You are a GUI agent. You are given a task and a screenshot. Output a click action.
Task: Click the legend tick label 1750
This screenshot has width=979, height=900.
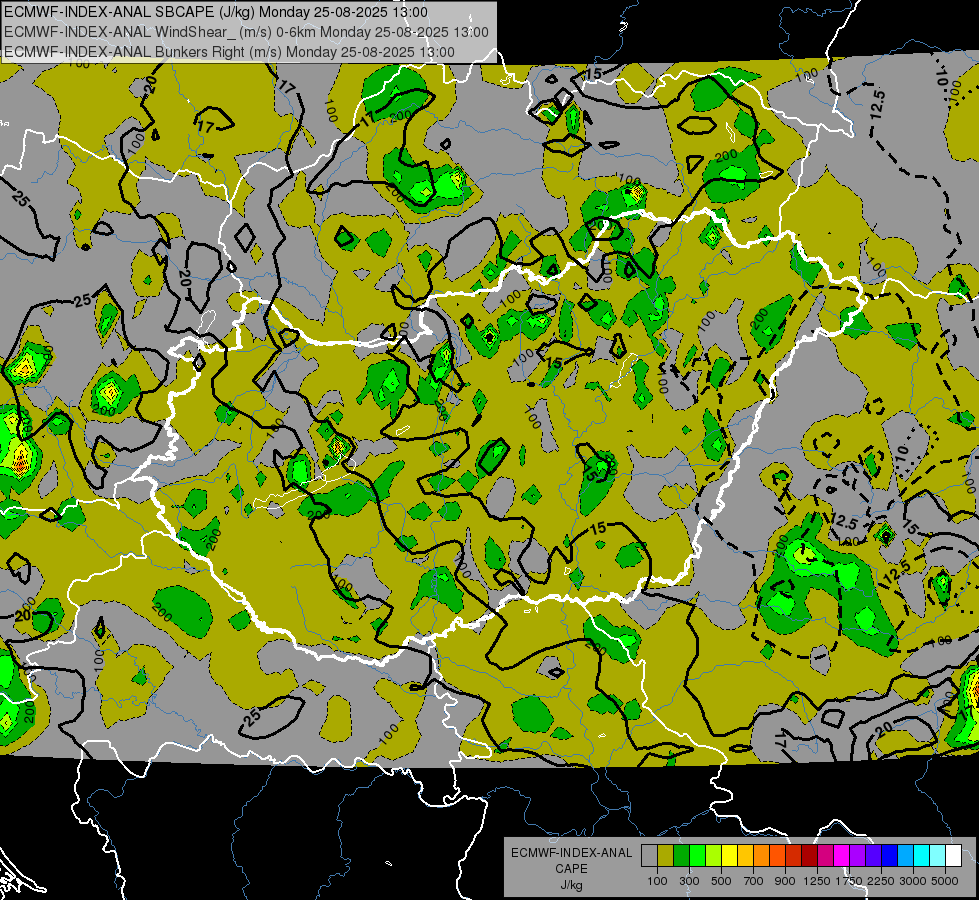pyautogui.click(x=849, y=881)
